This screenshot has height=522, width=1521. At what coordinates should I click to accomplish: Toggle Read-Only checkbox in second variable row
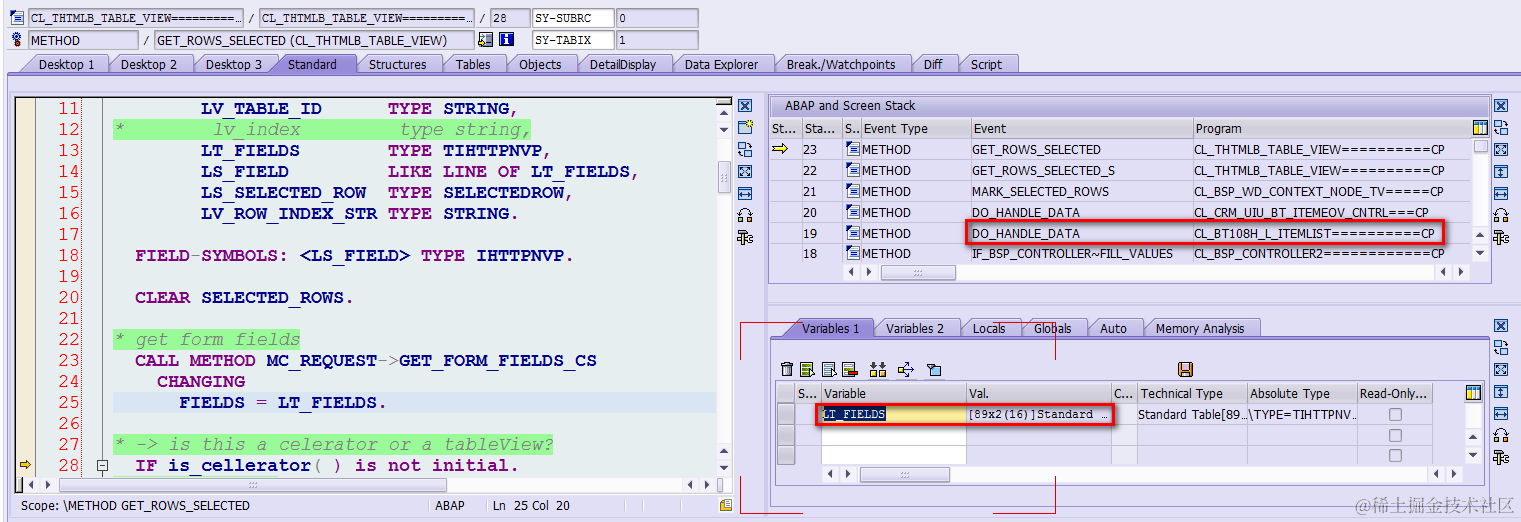[1395, 435]
